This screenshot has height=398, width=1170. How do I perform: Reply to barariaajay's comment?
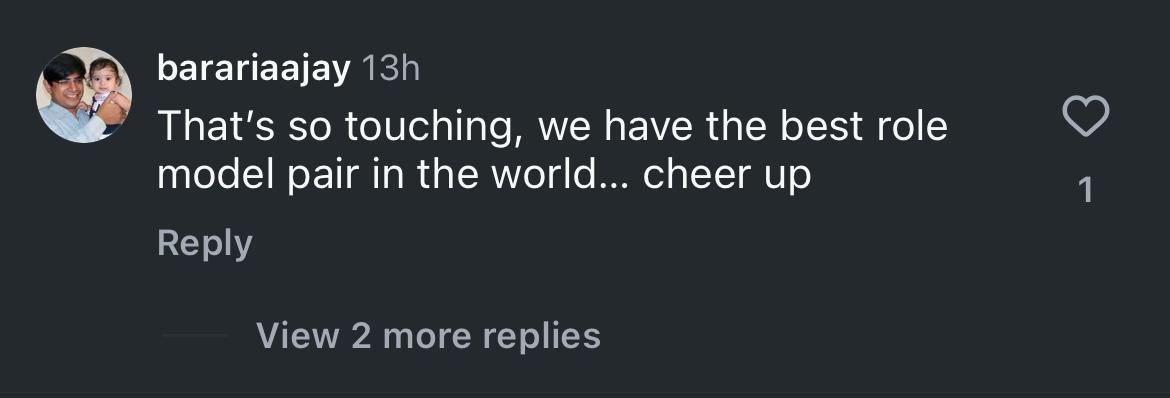205,243
